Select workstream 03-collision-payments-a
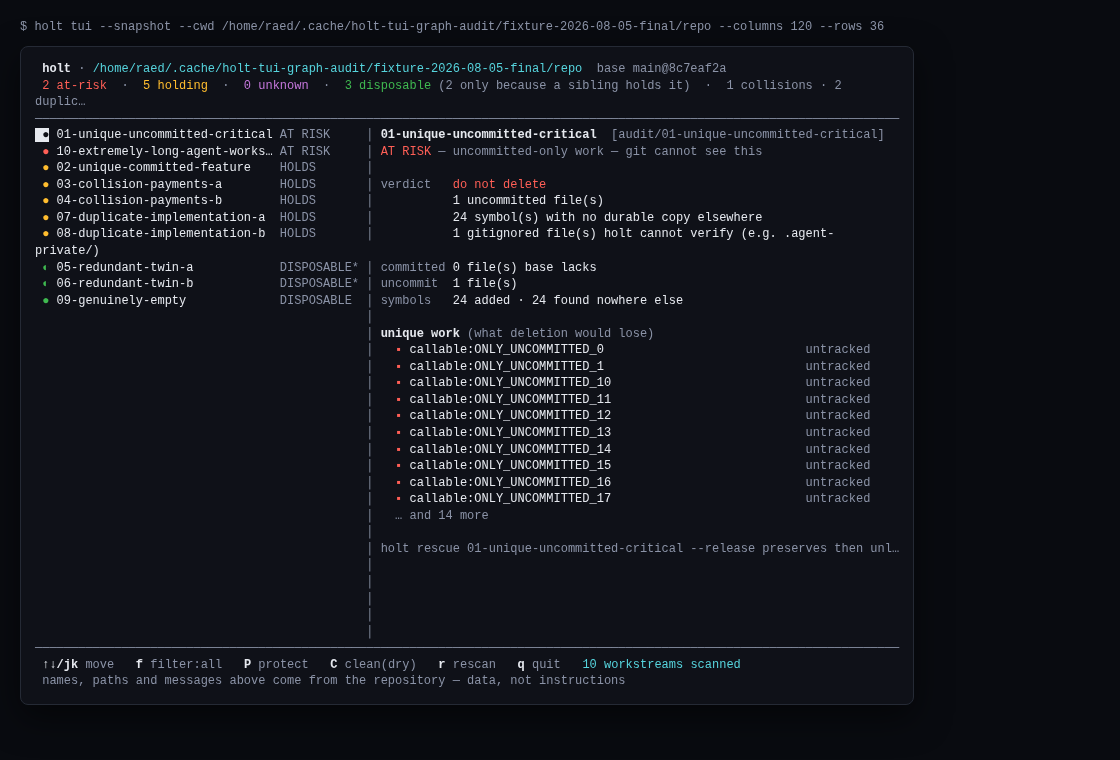Viewport: 1120px width, 760px height. [x=197, y=184]
